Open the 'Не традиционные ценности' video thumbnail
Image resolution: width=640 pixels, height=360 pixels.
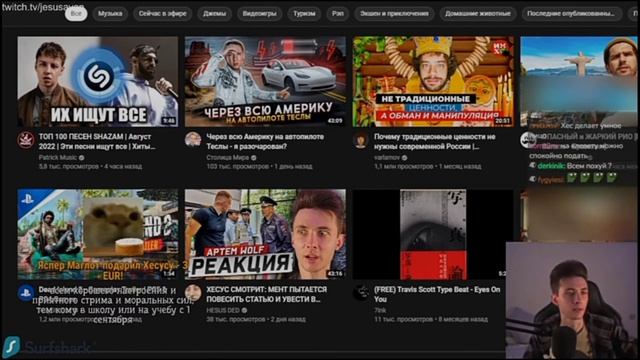pos(433,82)
